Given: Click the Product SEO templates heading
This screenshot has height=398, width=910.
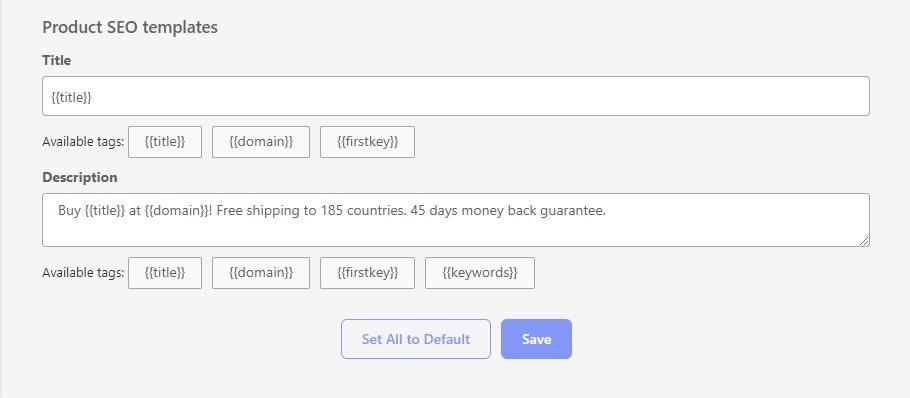Looking at the screenshot, I should click(x=130, y=27).
